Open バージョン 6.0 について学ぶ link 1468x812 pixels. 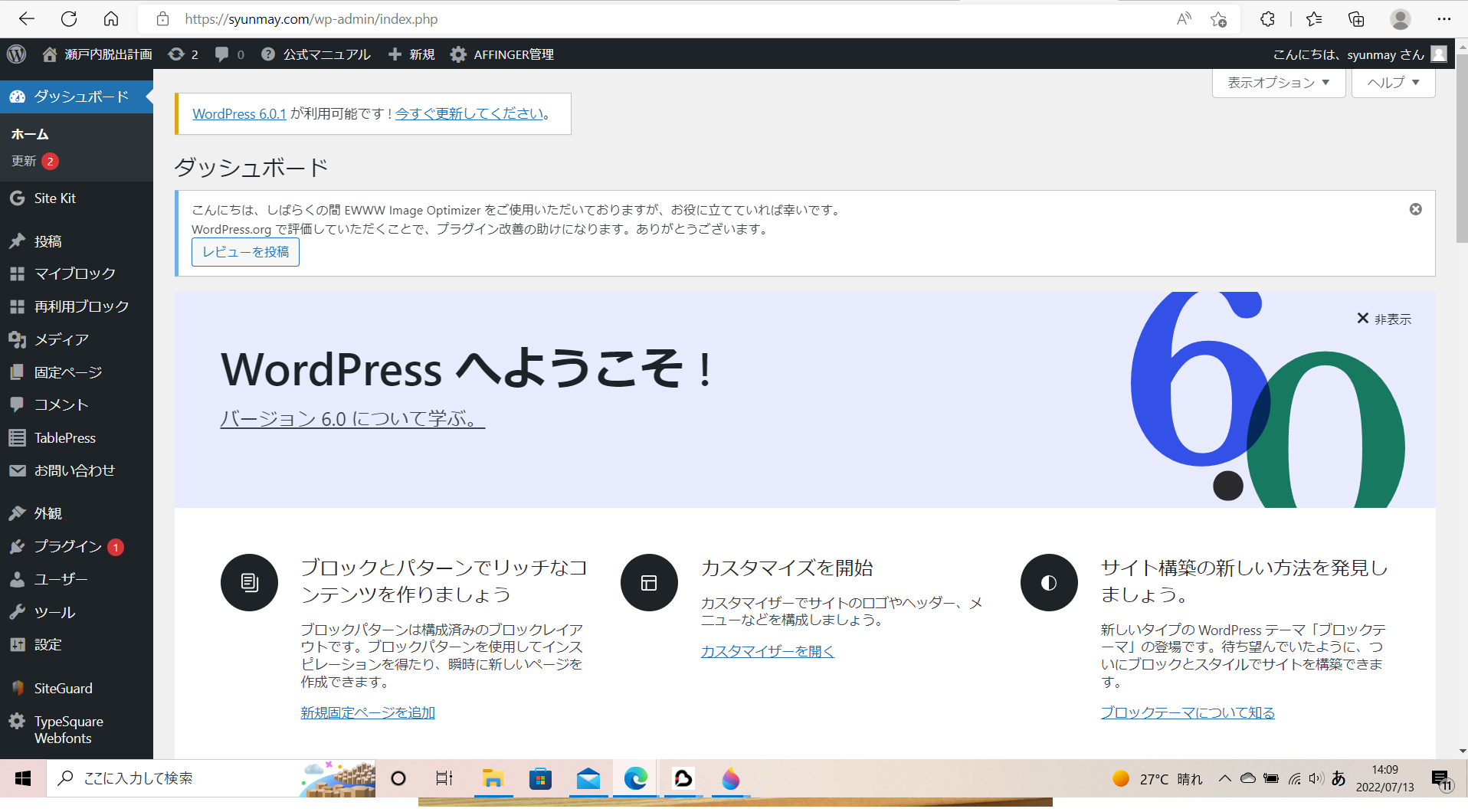(352, 419)
